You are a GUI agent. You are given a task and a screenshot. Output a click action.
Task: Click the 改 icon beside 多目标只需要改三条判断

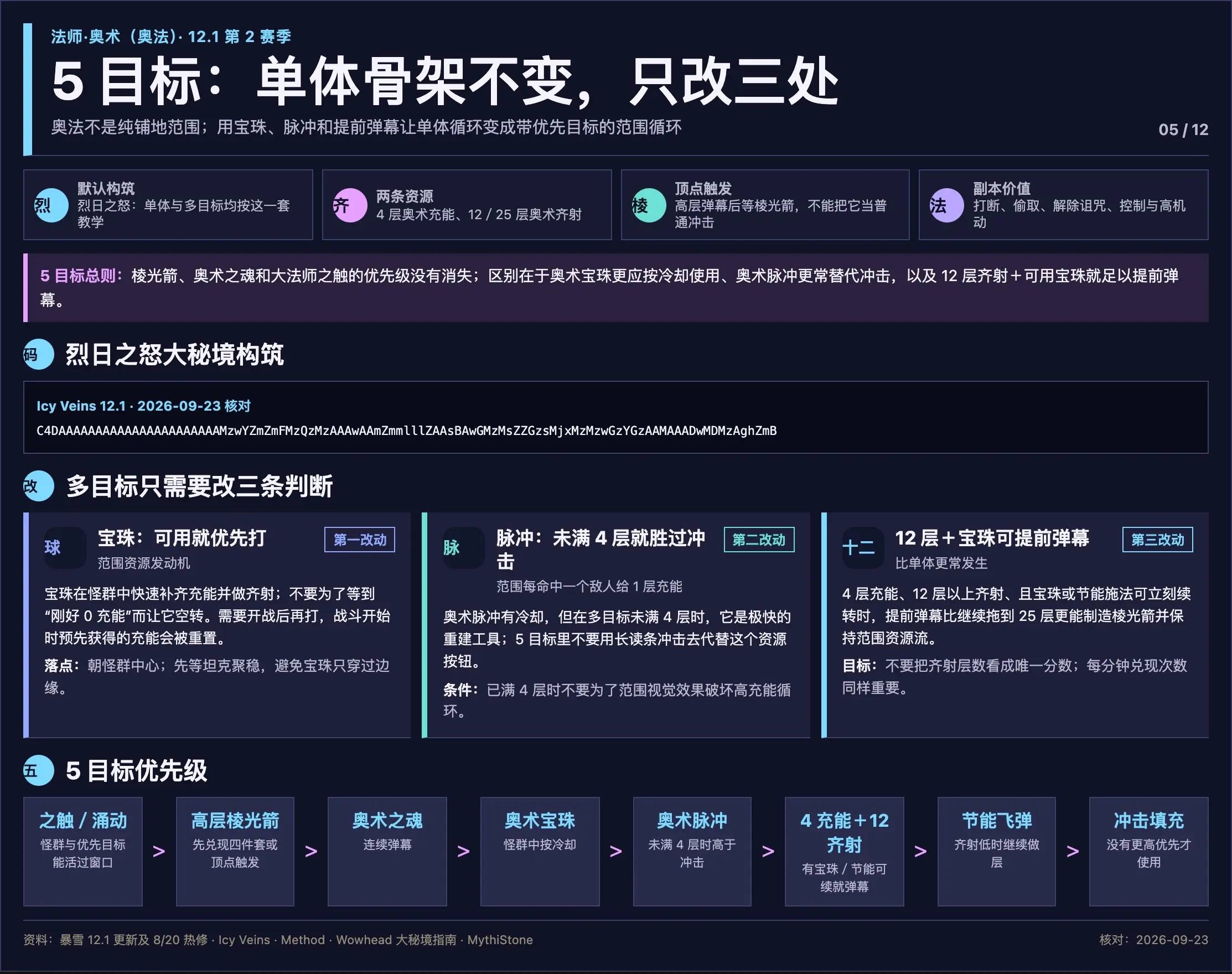[x=39, y=486]
